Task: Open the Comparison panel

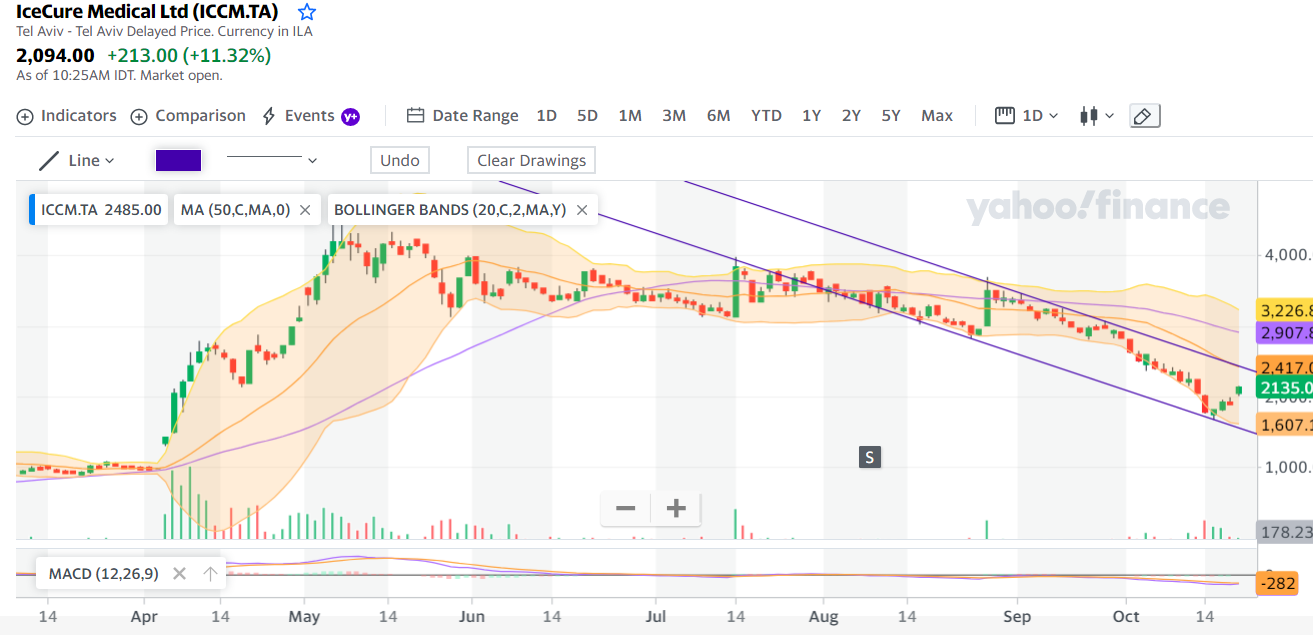Action: tap(188, 116)
